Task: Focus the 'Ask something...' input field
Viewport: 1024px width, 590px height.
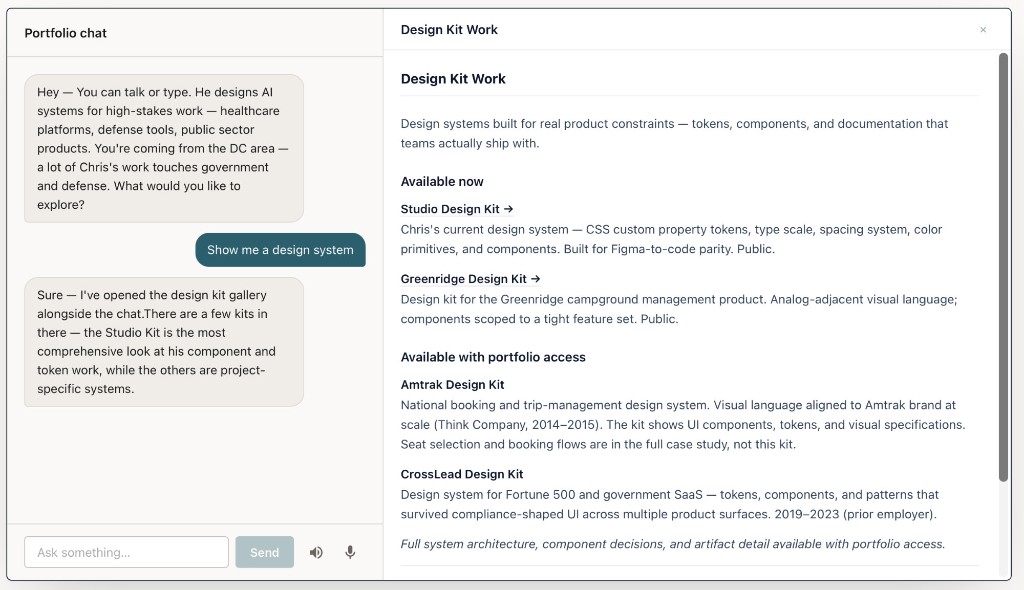Action: pos(127,552)
